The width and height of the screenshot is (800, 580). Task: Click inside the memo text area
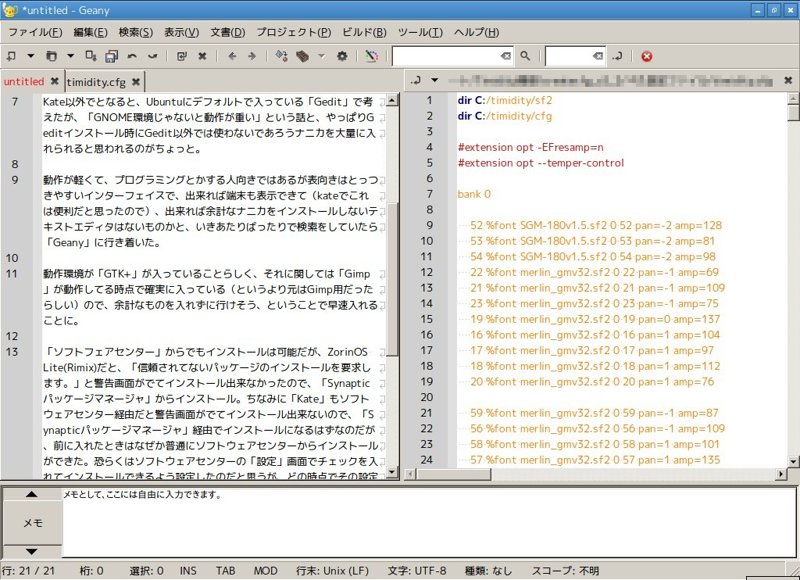coord(429,523)
